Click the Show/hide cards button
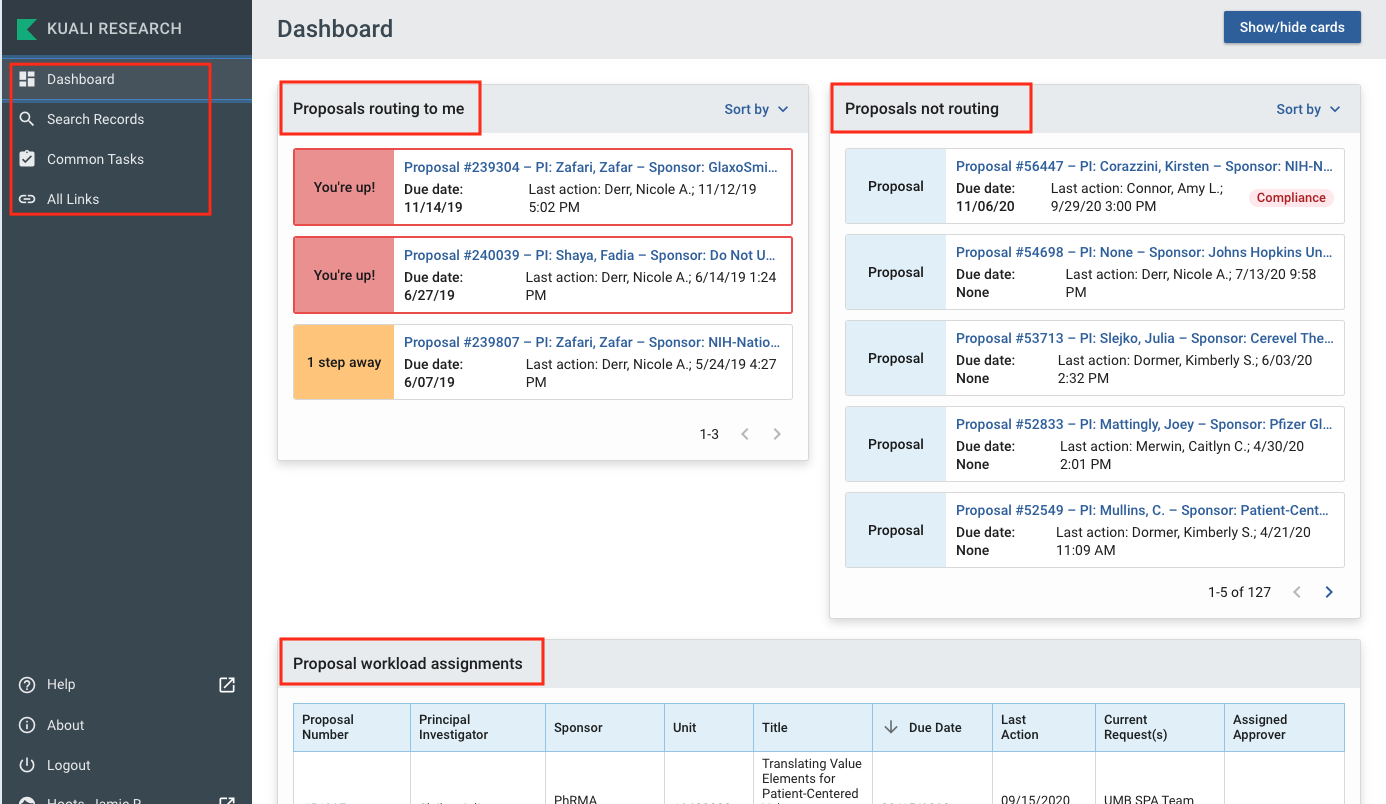 tap(1292, 27)
